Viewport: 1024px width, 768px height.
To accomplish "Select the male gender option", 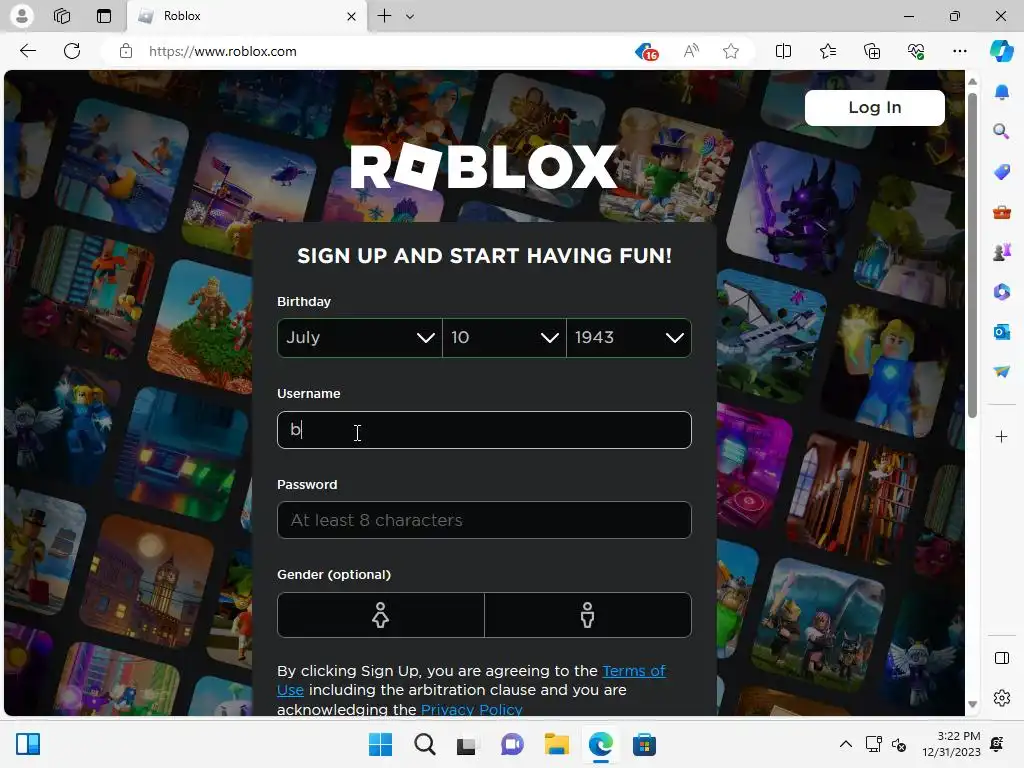I will click(x=588, y=615).
